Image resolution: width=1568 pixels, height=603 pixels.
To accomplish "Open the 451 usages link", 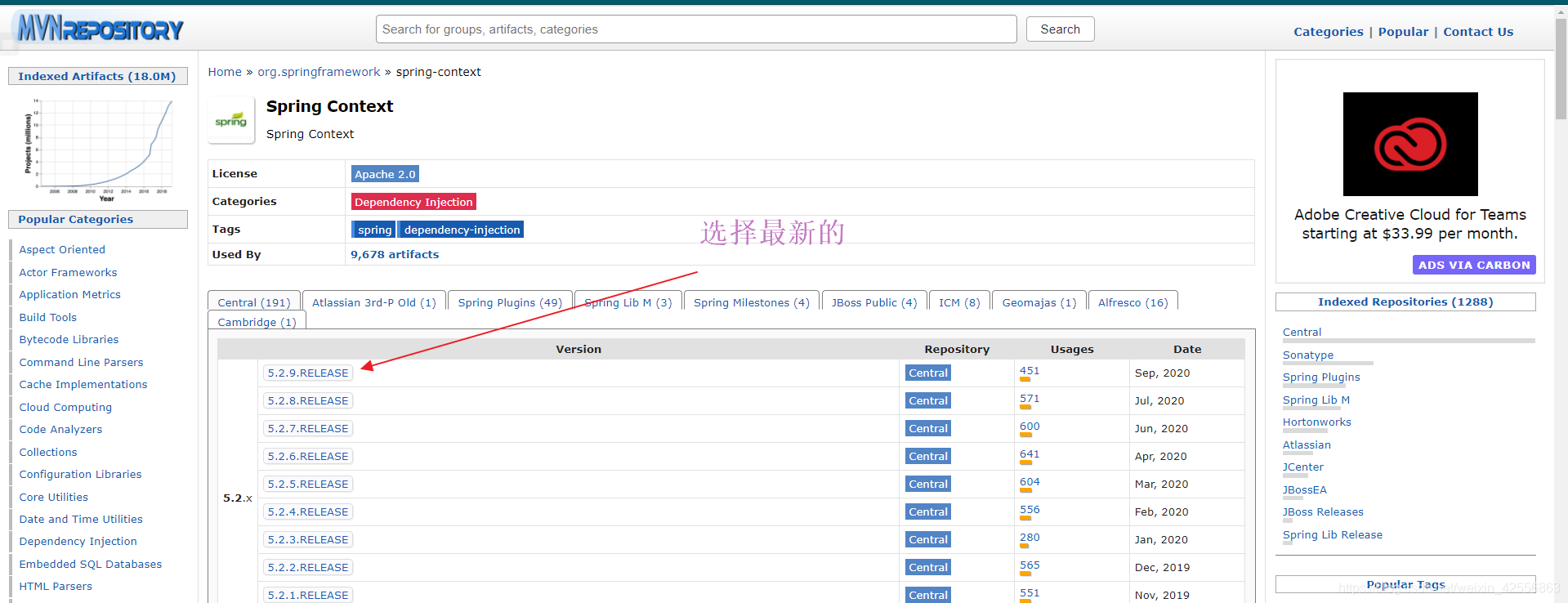I will [1030, 371].
